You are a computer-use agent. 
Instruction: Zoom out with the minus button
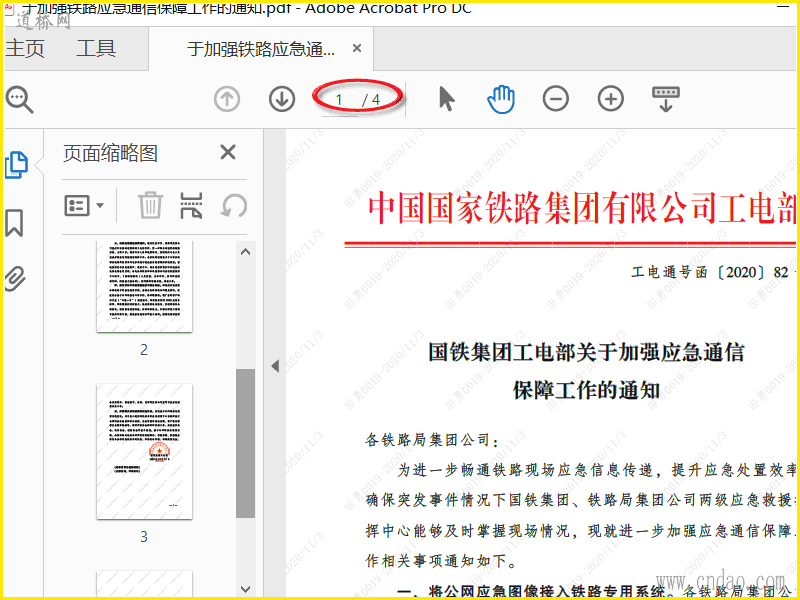tap(556, 98)
